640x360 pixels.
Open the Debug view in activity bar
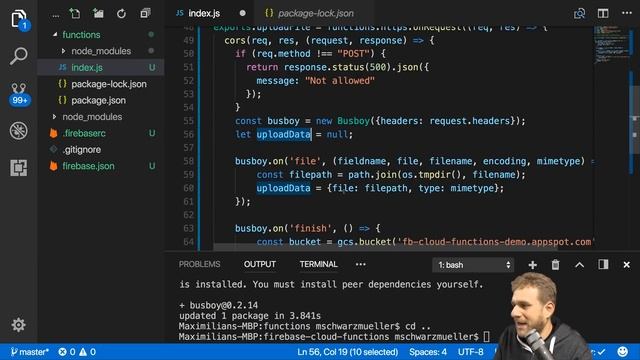tap(19, 131)
